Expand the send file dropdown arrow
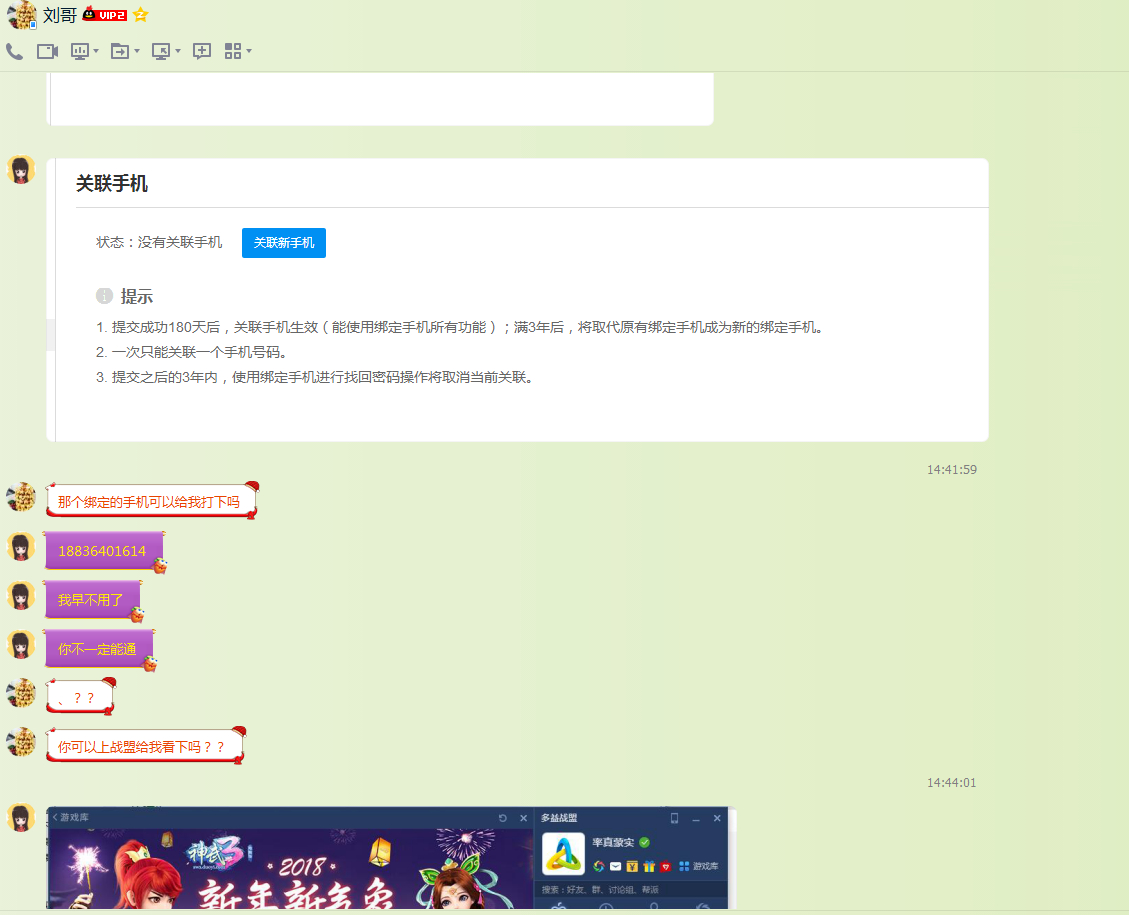The height and width of the screenshot is (915, 1129). click(137, 51)
